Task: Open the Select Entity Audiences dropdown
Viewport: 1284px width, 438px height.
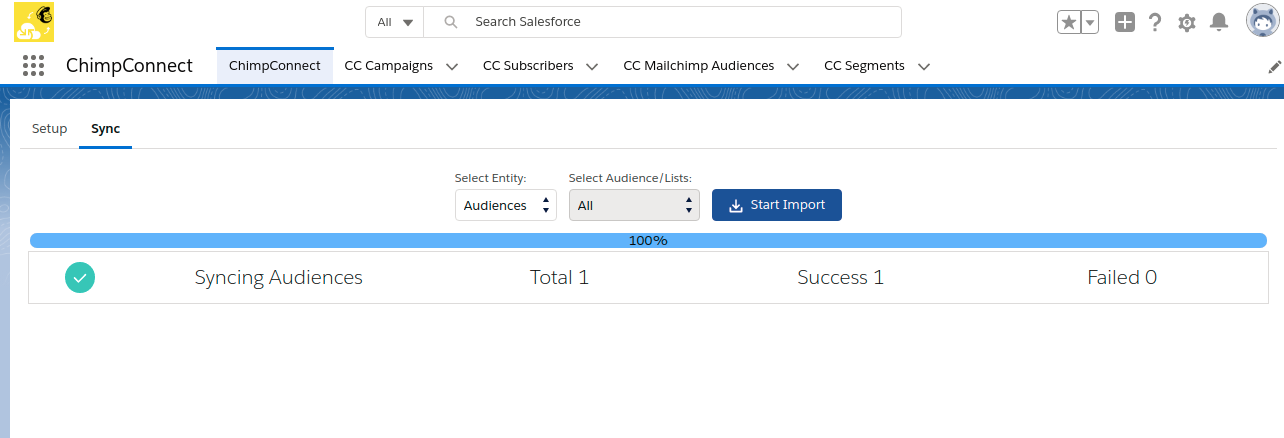Action: [x=505, y=205]
